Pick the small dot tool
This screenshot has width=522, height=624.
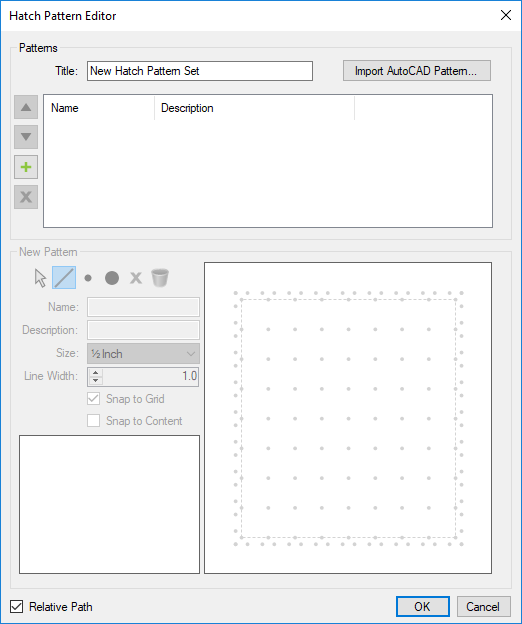pos(88,278)
